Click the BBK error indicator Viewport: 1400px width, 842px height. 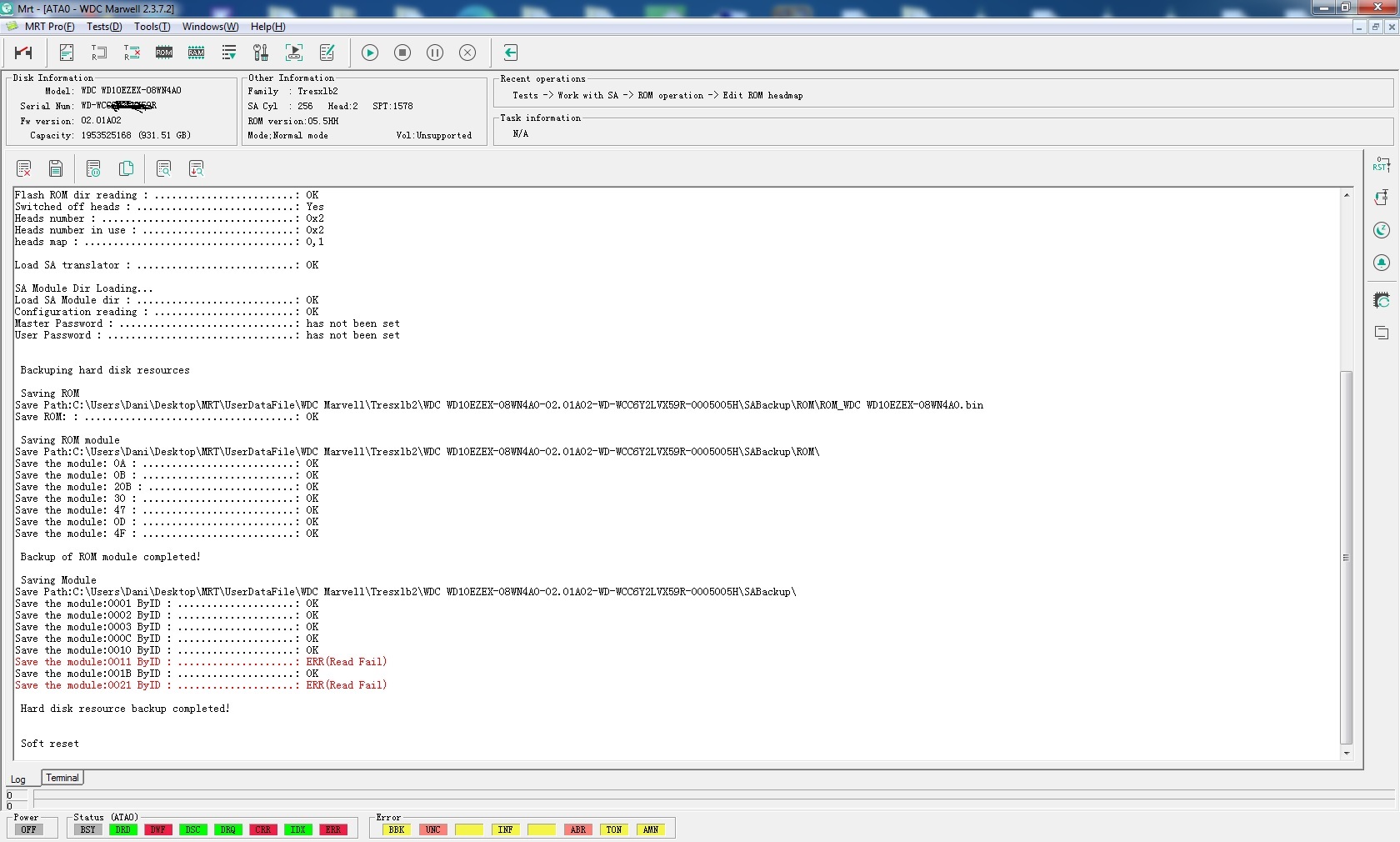397,829
